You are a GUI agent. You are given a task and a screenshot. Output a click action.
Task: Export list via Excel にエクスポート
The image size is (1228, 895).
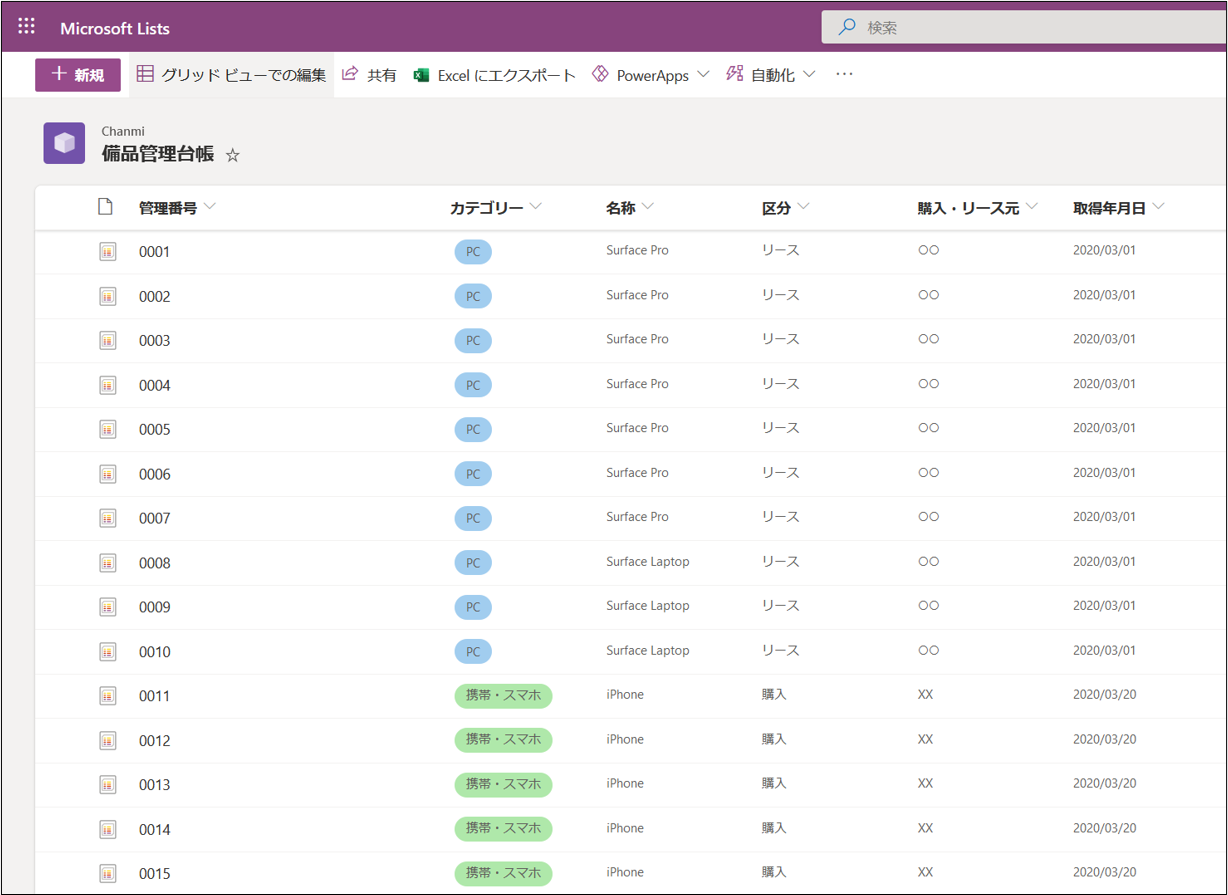coord(495,75)
